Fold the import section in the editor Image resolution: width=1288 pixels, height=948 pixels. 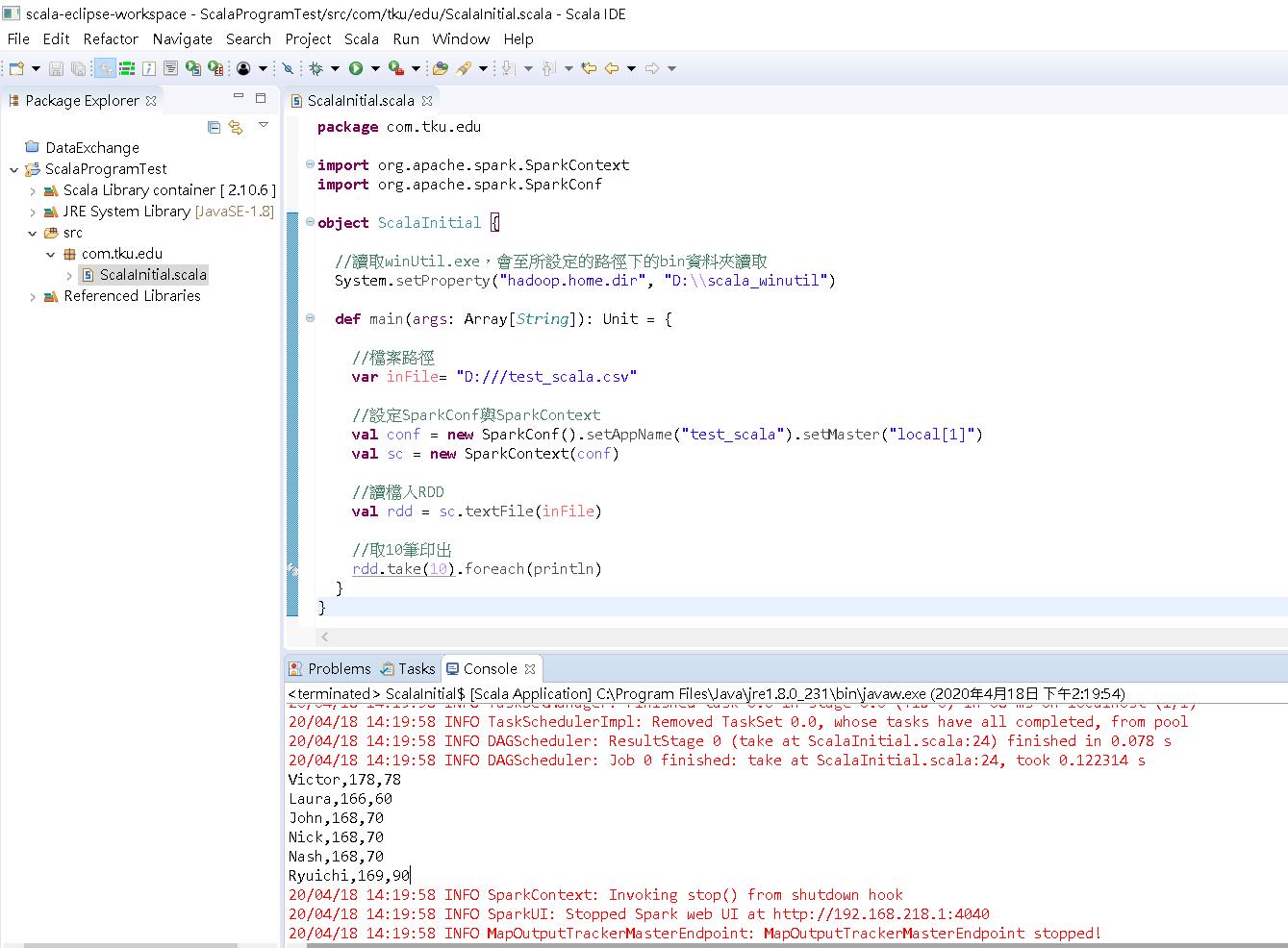[x=310, y=164]
